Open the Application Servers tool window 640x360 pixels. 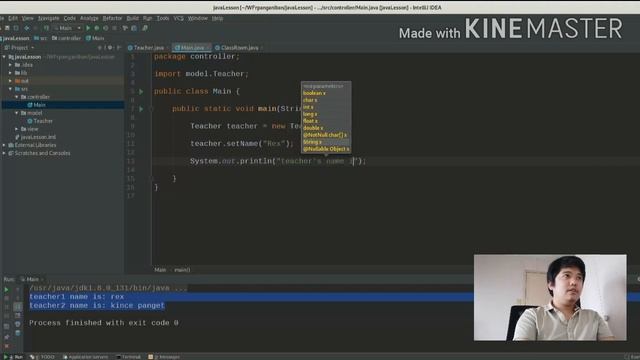(86, 357)
